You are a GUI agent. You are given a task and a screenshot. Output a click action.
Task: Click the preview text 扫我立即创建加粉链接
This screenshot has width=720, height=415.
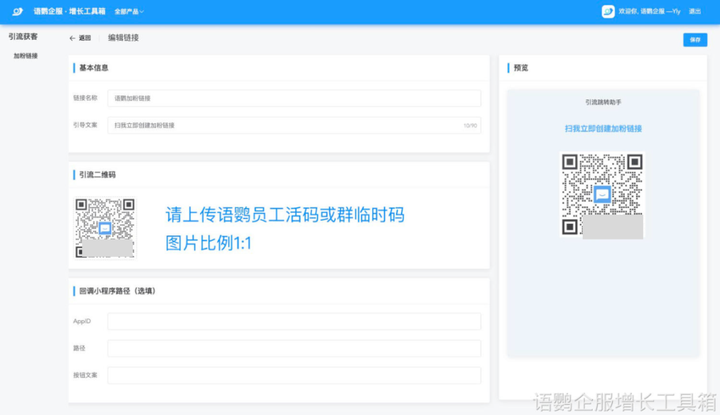point(603,128)
